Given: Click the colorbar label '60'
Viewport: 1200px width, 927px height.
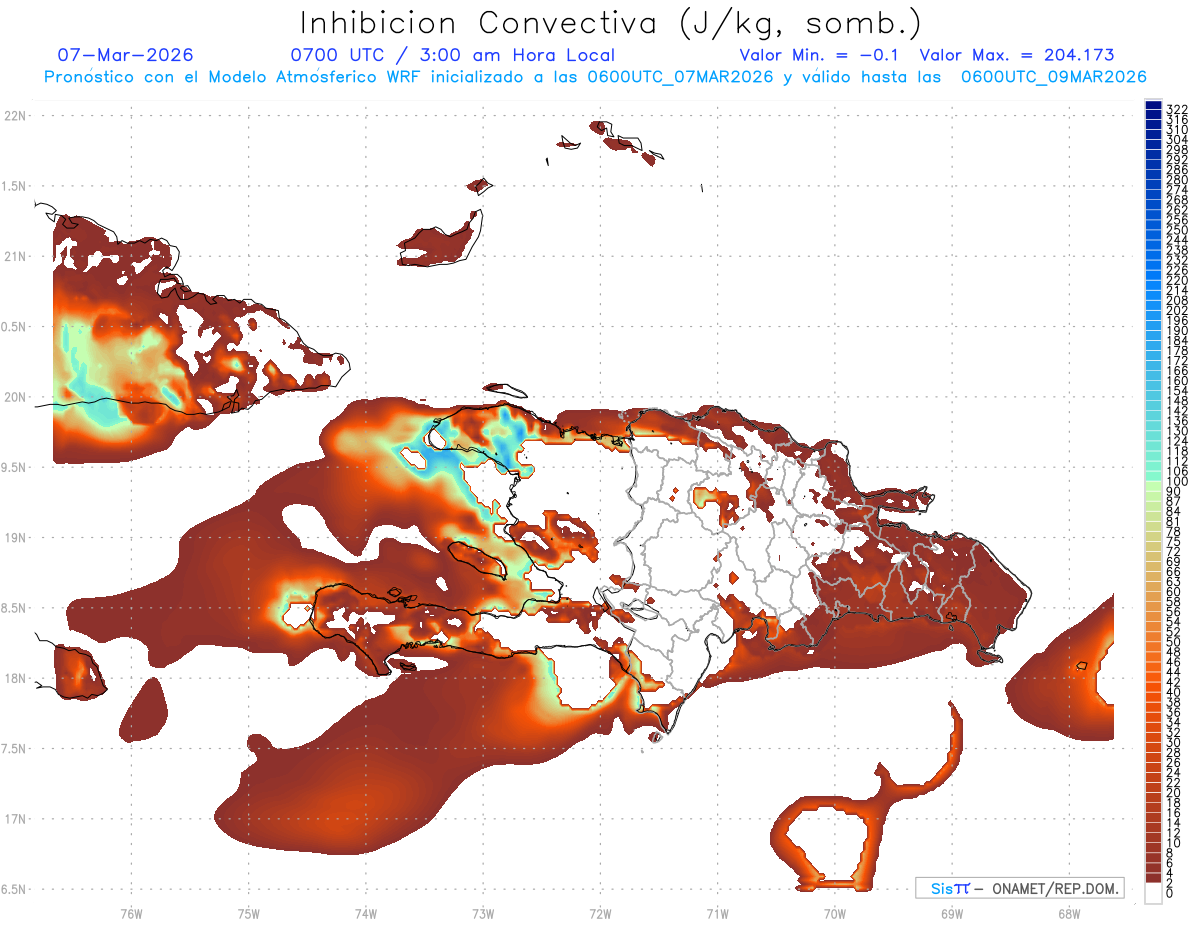Looking at the screenshot, I should [1174, 590].
